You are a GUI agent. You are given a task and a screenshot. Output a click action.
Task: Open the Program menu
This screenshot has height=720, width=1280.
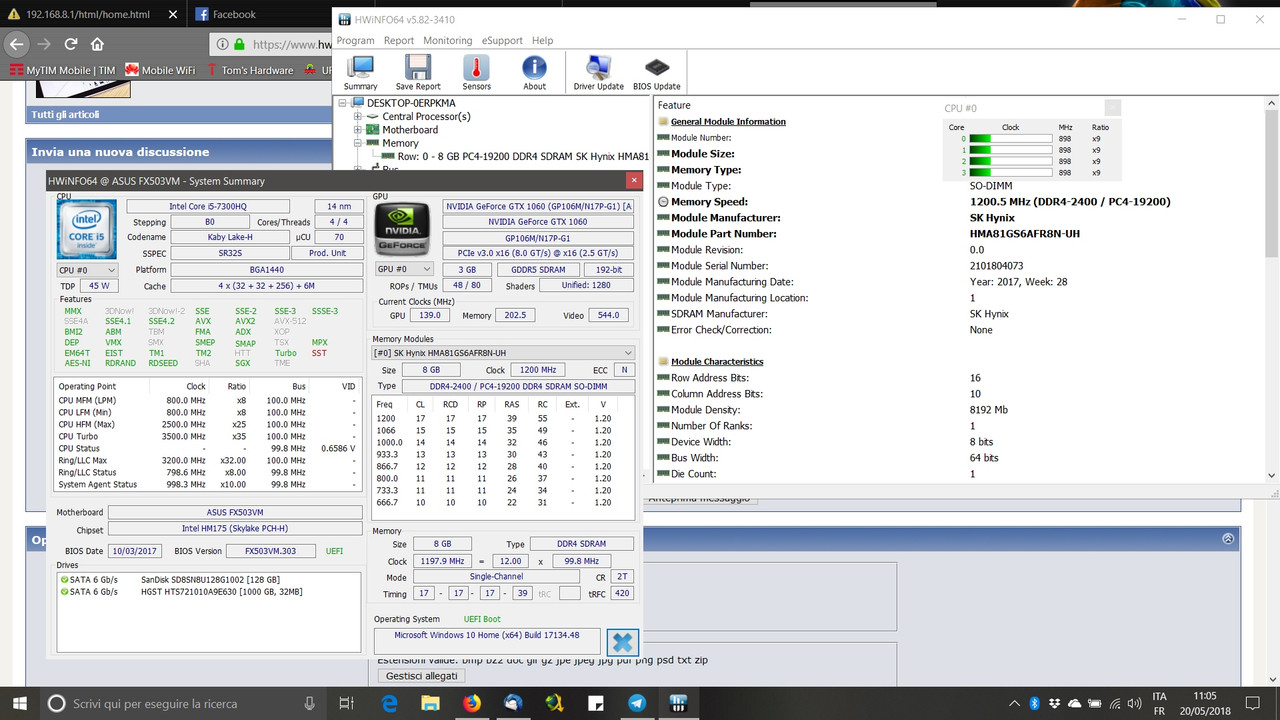(x=355, y=41)
